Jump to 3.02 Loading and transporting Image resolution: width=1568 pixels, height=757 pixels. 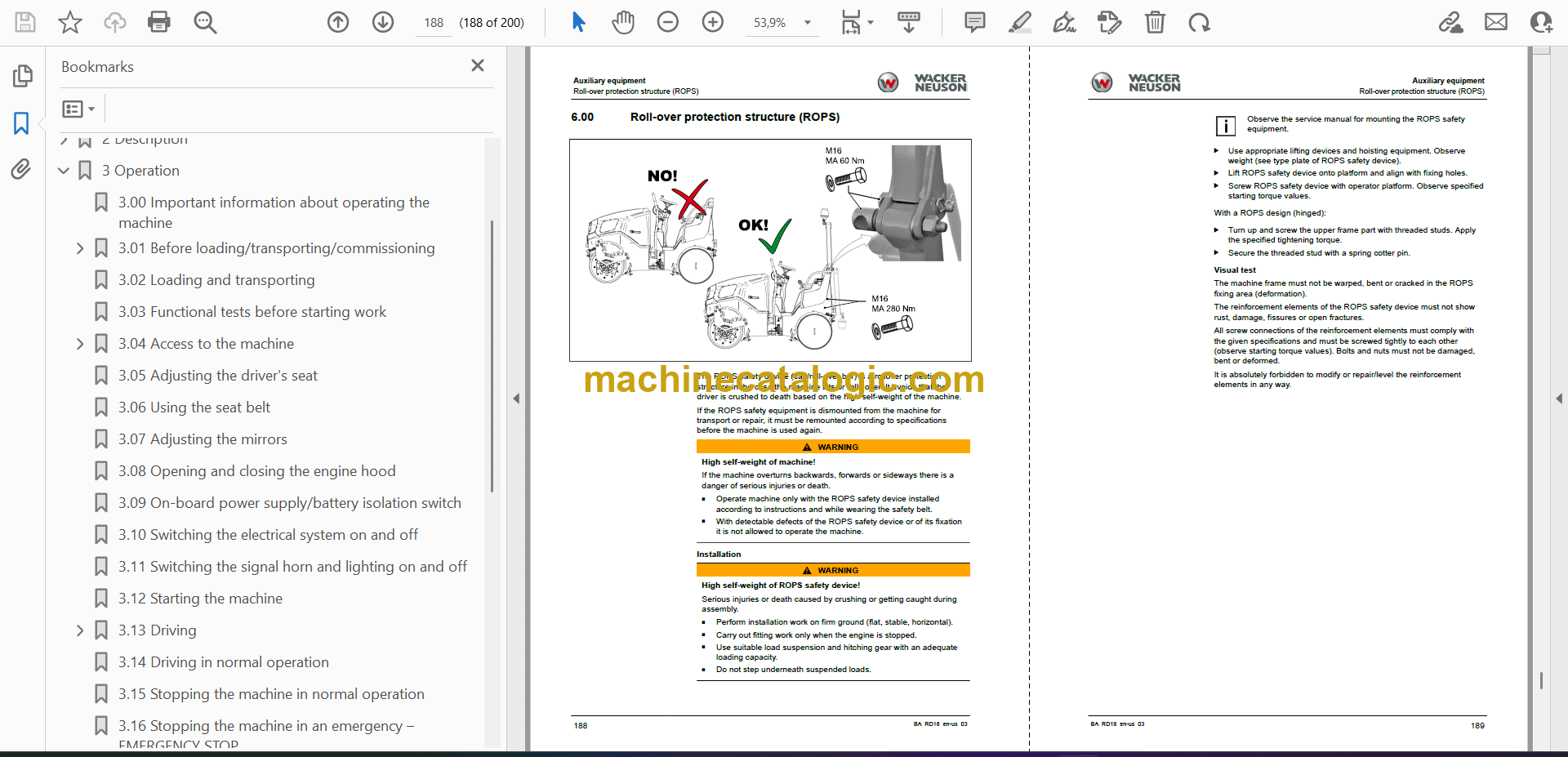tap(216, 280)
